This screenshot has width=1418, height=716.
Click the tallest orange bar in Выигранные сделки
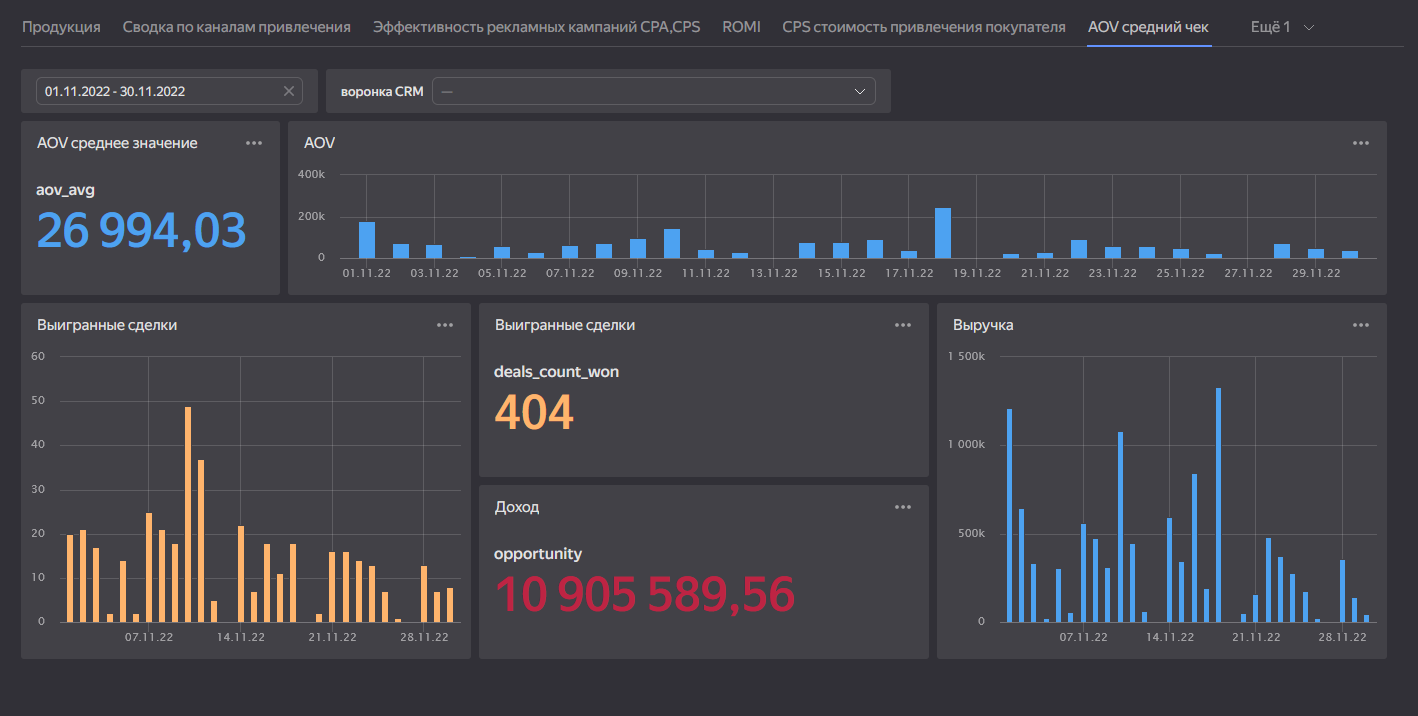pos(188,515)
